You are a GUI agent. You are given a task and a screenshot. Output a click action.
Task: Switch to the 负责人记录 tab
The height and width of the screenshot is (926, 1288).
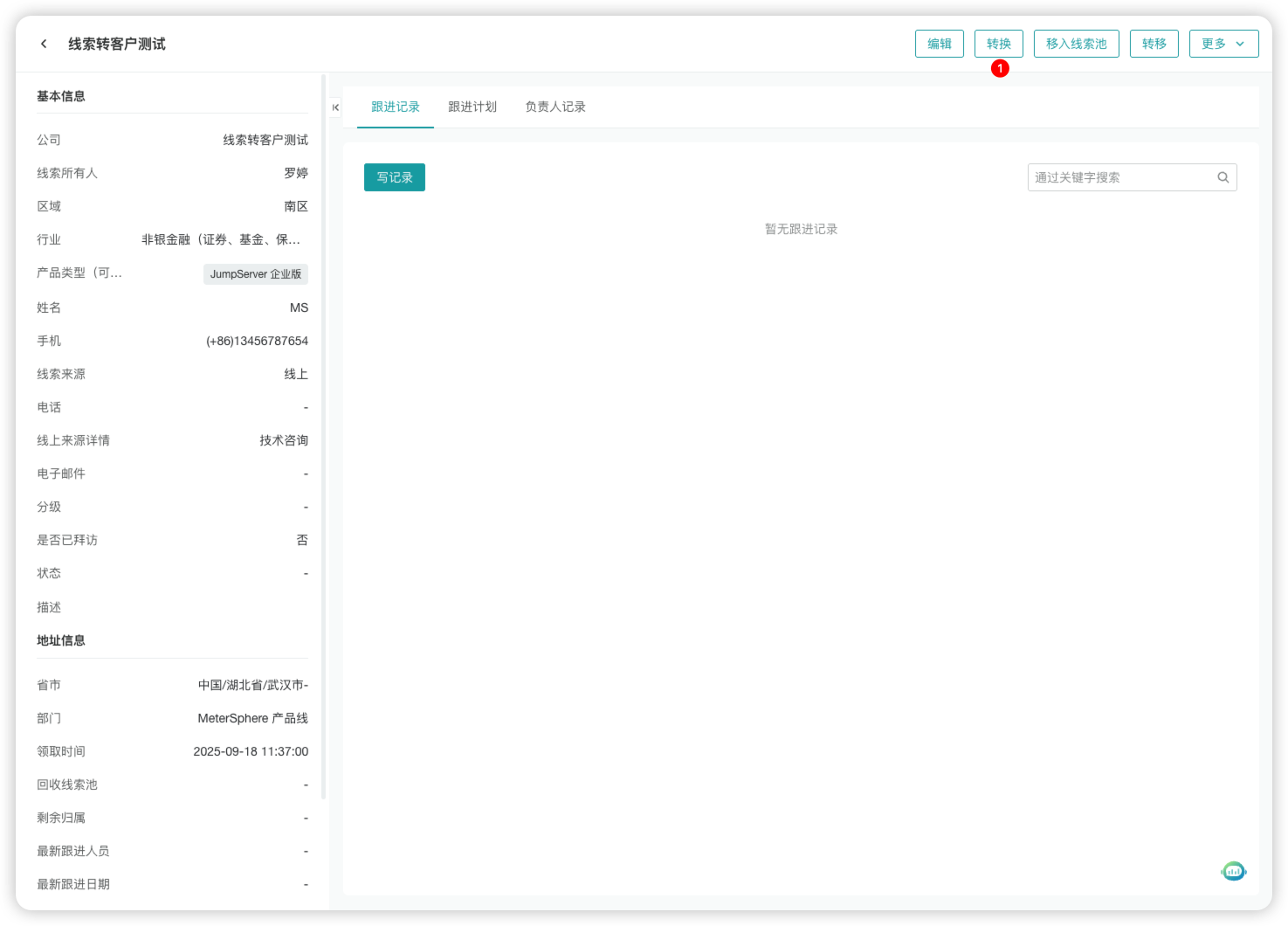[555, 107]
